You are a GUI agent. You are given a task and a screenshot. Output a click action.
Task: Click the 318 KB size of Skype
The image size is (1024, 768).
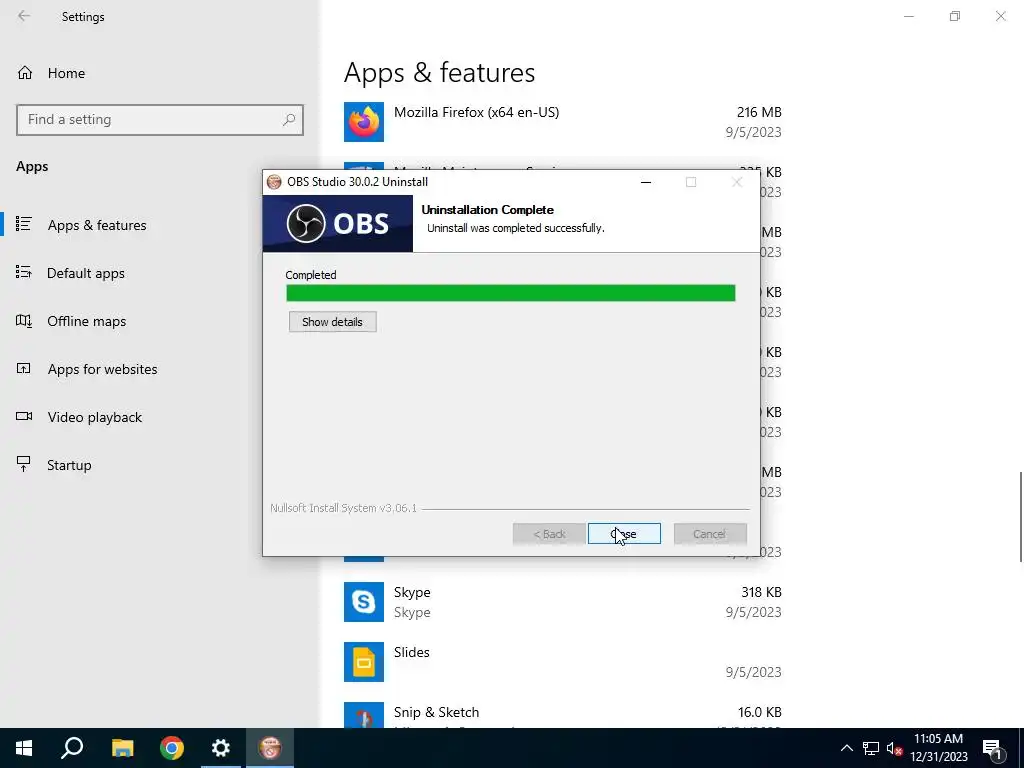click(761, 592)
